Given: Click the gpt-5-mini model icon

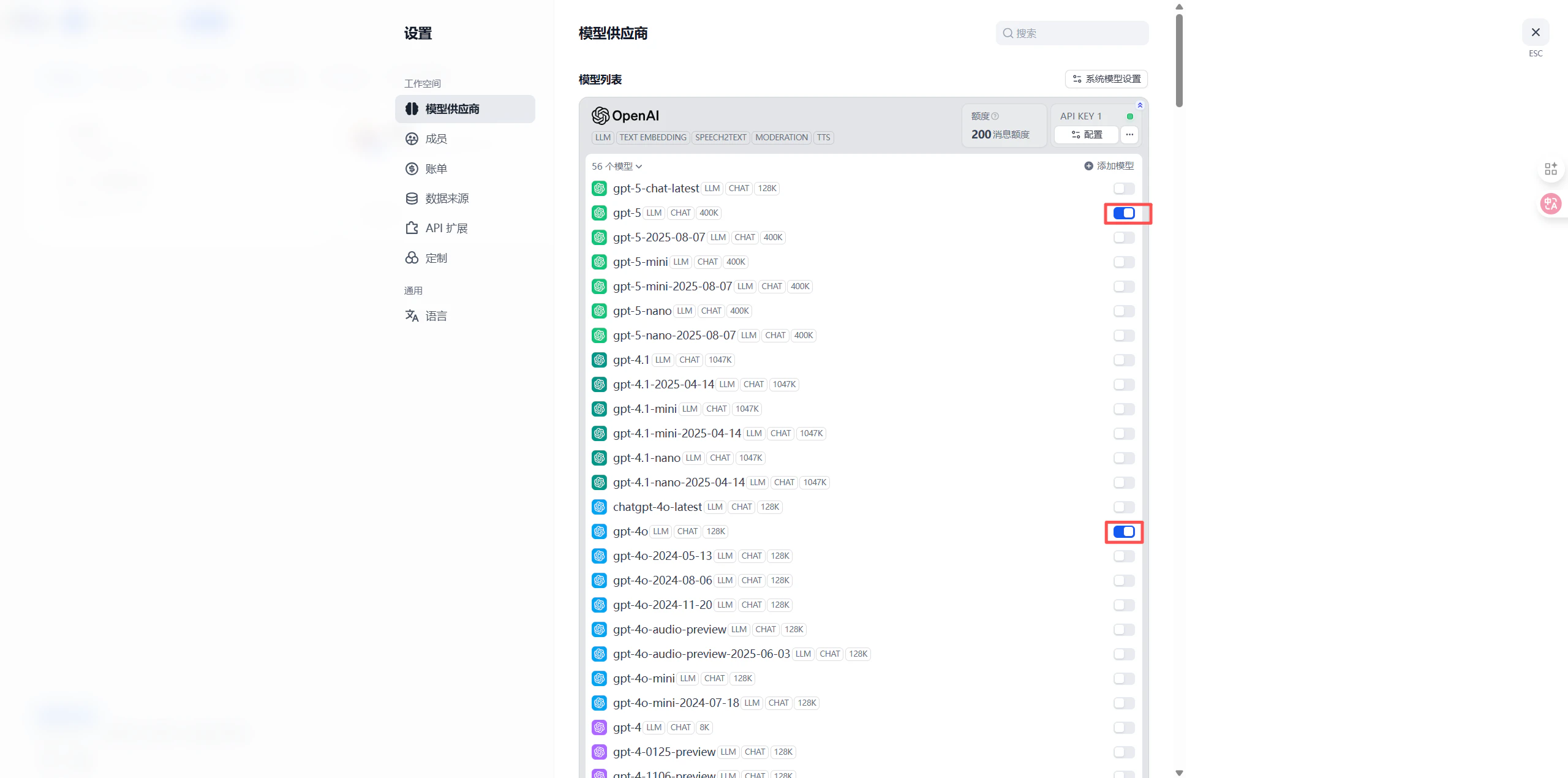Looking at the screenshot, I should (x=599, y=262).
